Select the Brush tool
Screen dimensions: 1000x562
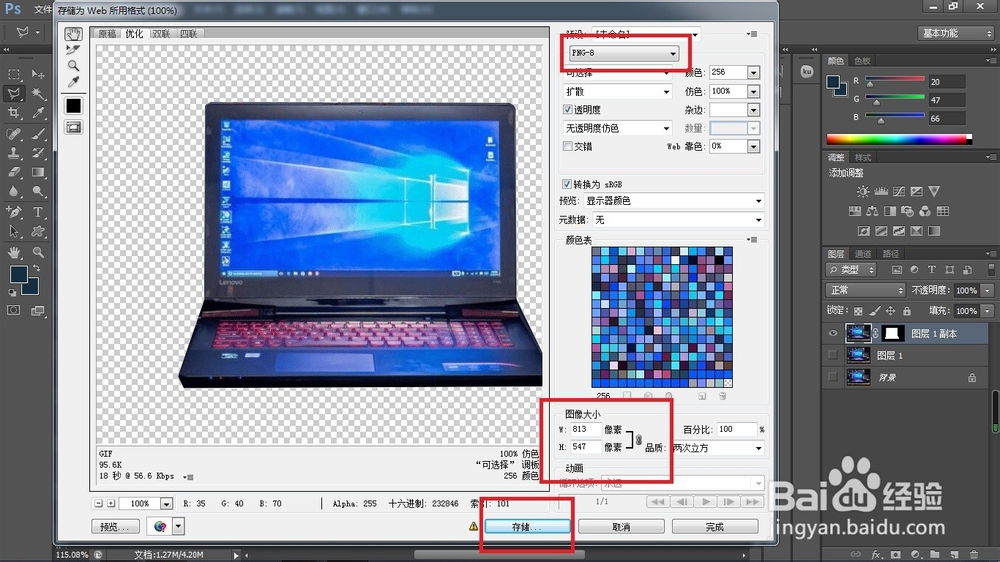click(38, 133)
